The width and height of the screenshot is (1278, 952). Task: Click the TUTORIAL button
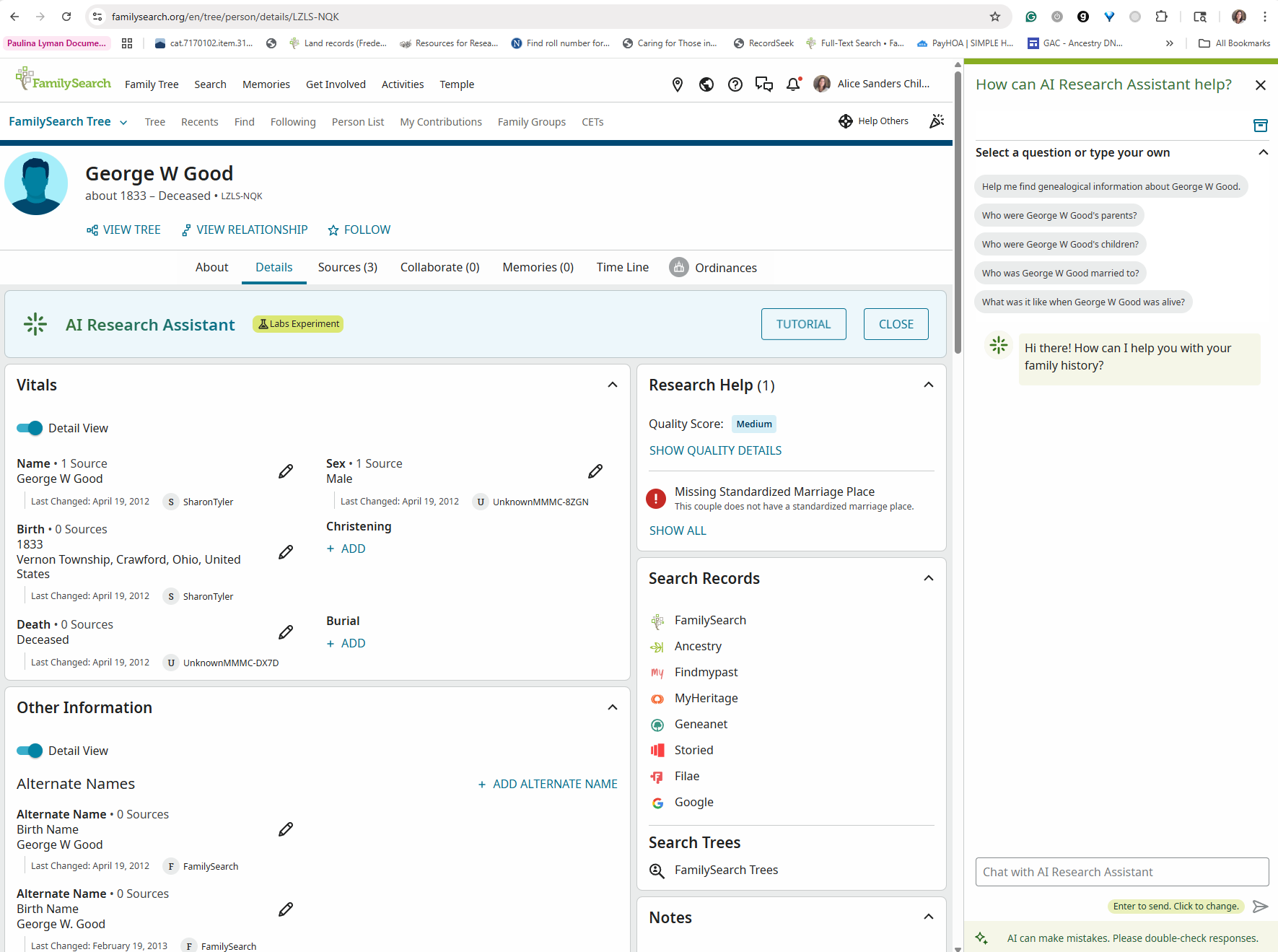[803, 324]
